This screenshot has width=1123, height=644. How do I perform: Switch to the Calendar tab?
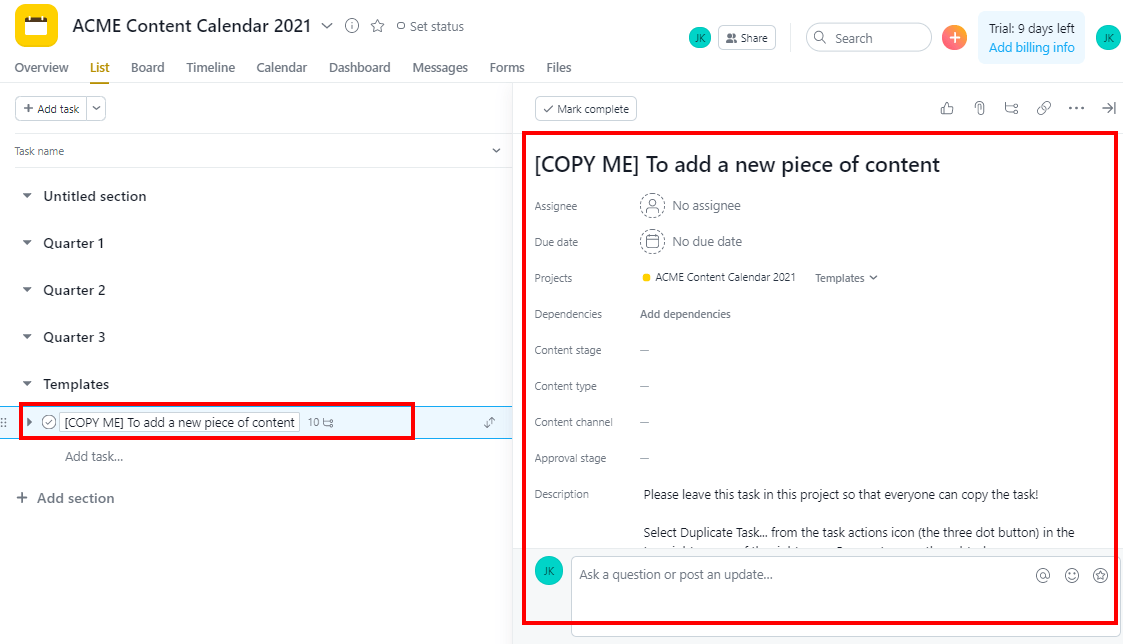(x=281, y=67)
